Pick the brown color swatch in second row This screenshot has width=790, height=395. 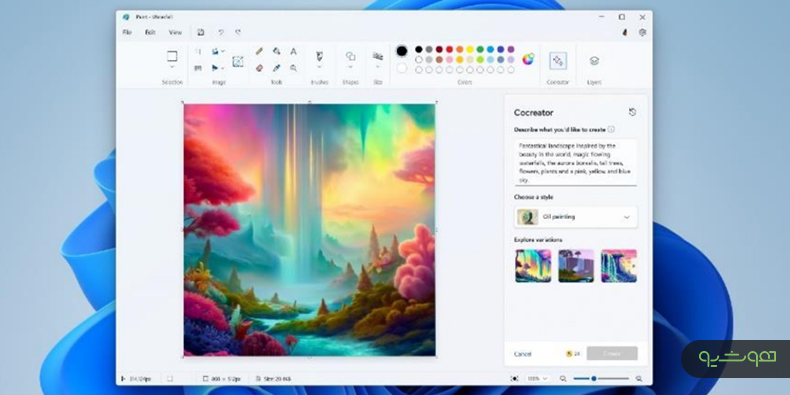(439, 59)
